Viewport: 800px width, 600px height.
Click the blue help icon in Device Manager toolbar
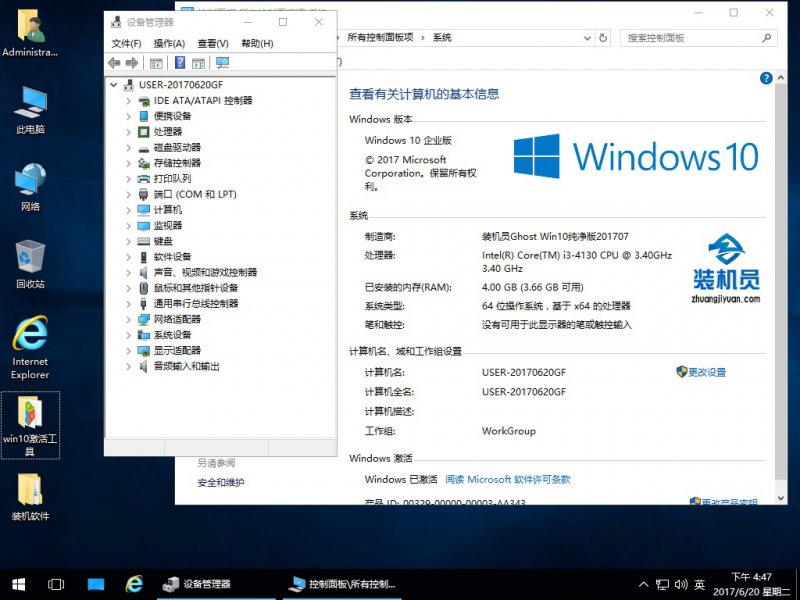[178, 63]
